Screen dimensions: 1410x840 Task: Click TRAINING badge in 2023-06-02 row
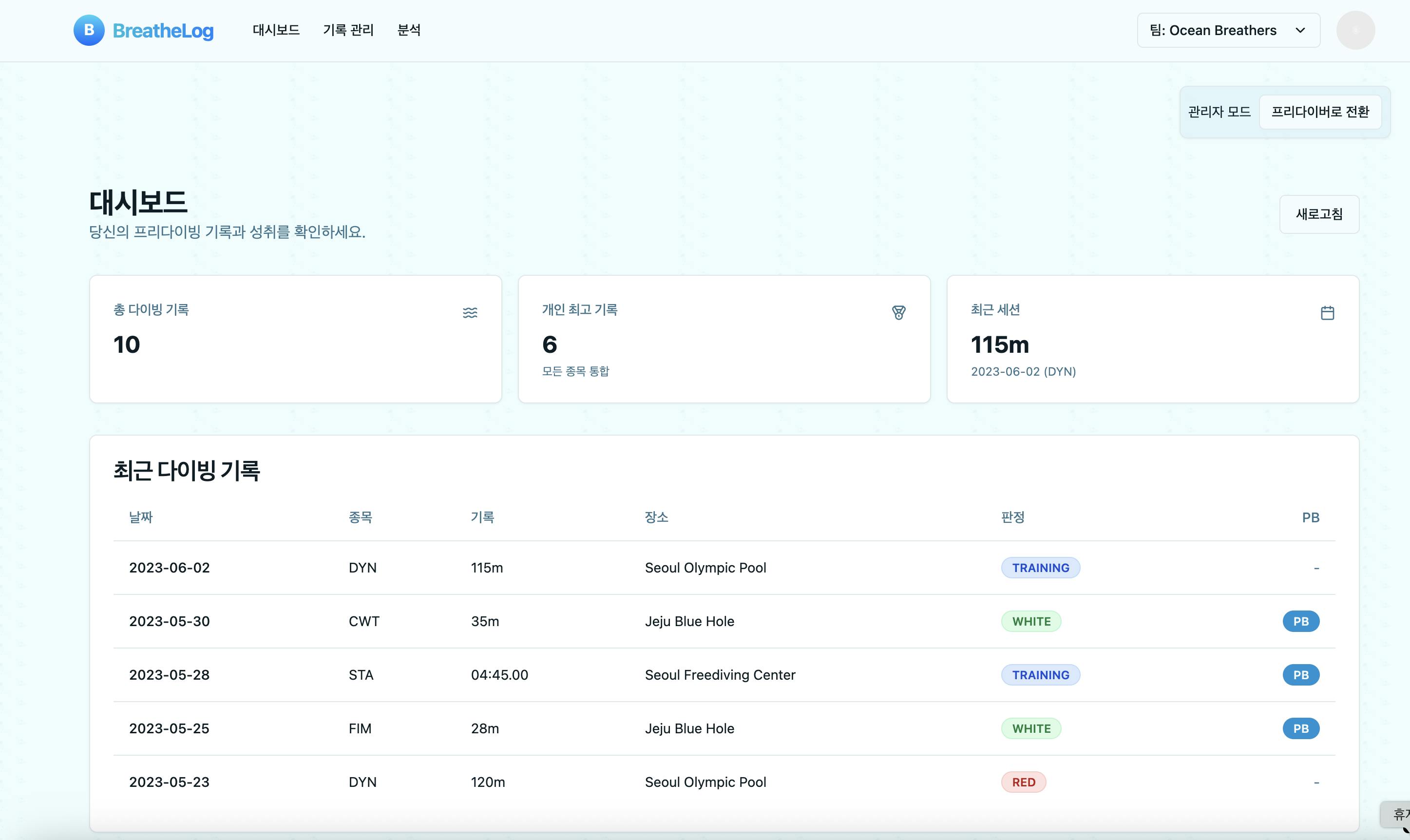tap(1040, 568)
